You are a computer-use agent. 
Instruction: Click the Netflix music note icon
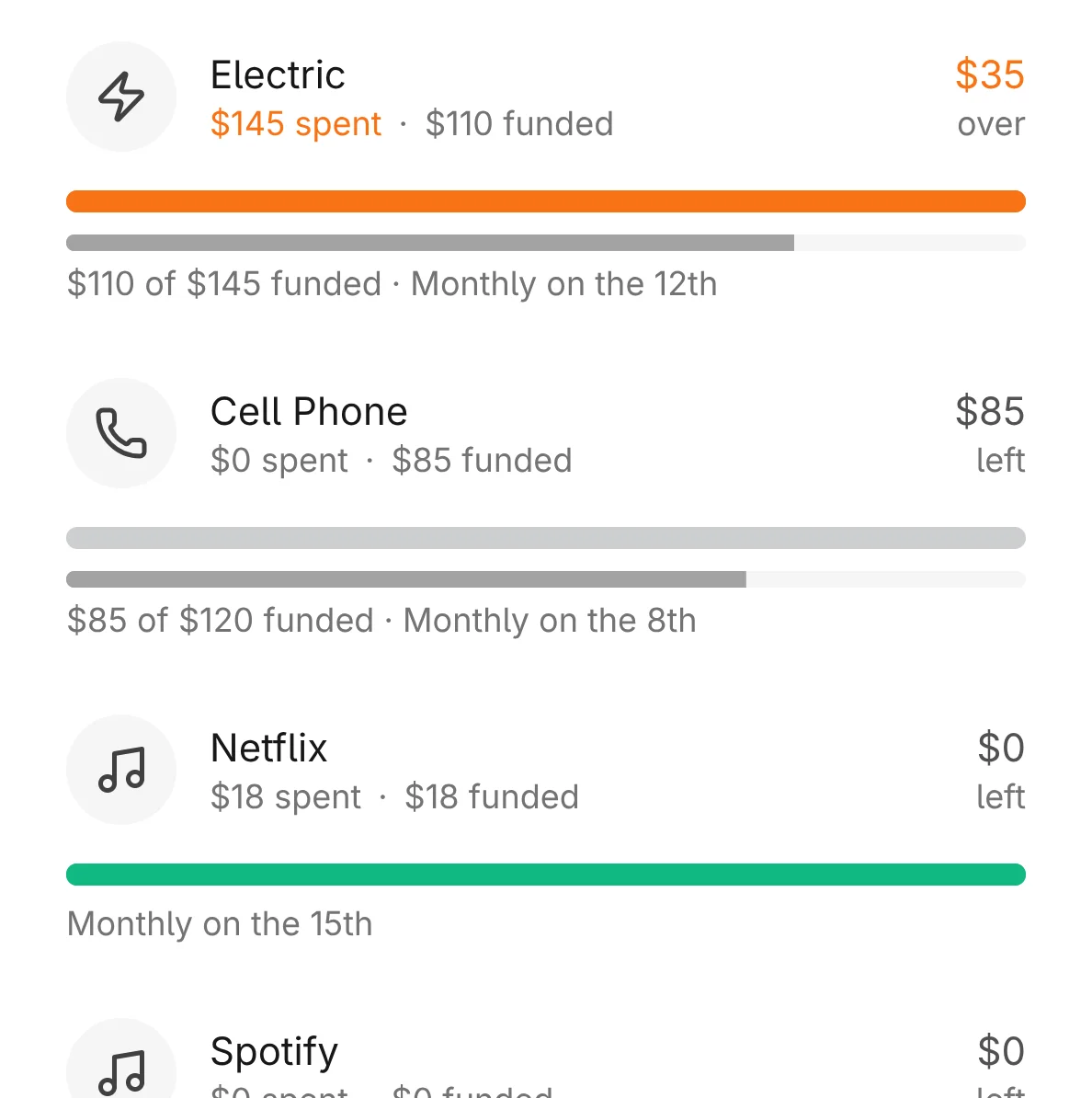click(x=121, y=770)
